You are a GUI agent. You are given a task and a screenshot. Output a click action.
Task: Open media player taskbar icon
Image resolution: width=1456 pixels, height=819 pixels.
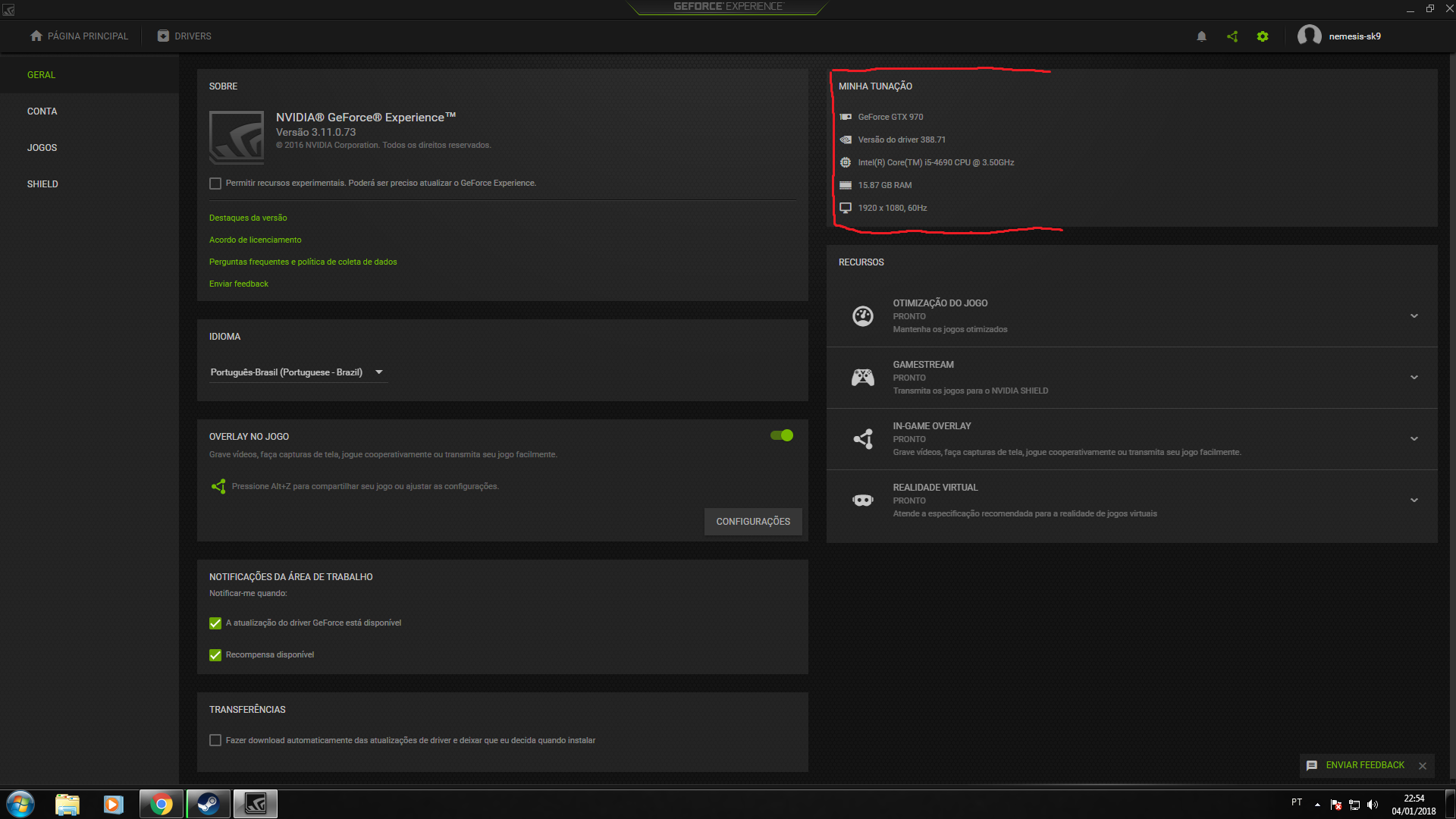click(x=114, y=804)
